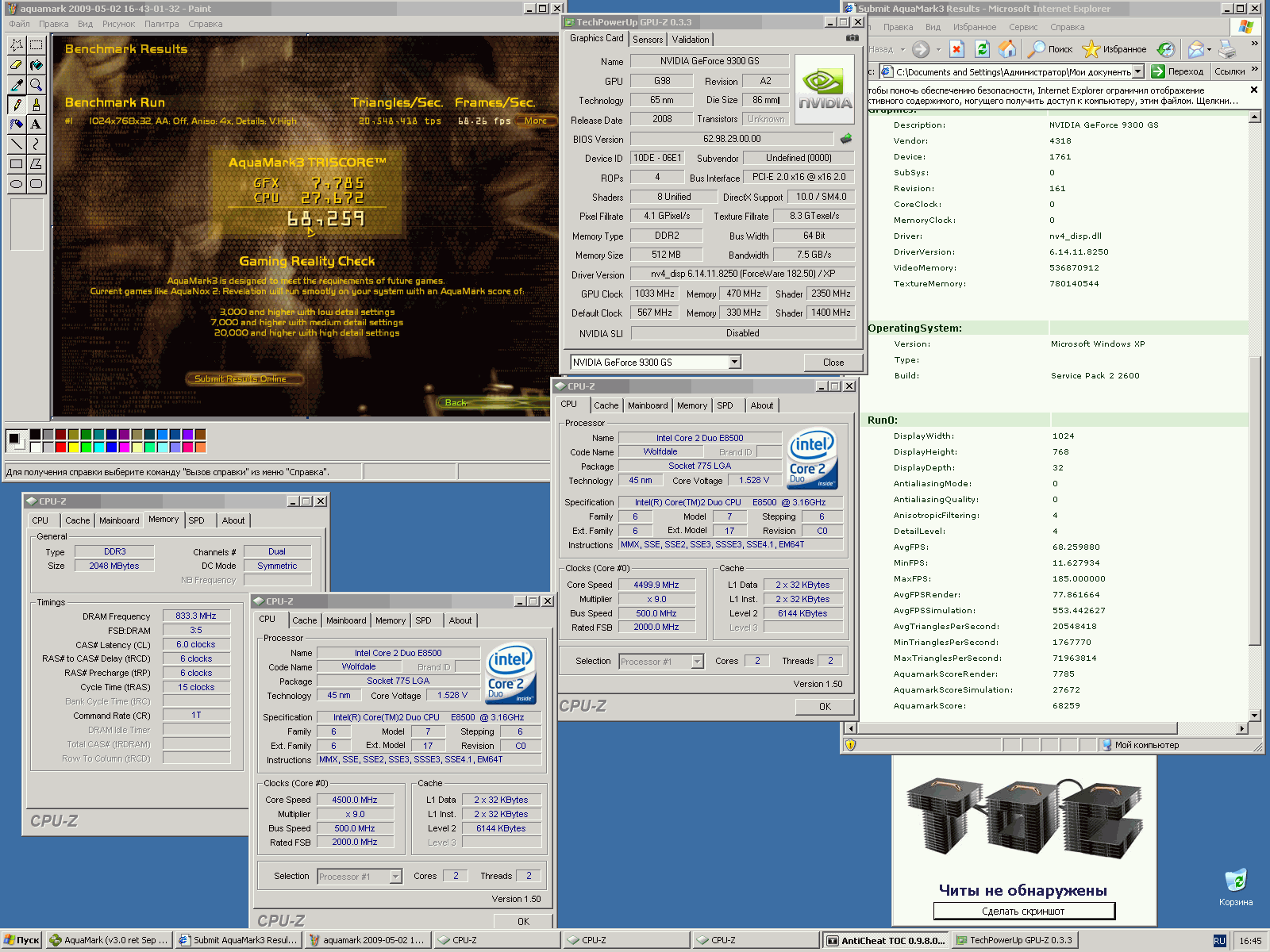Switch to AquaMark taskbar button

tap(110, 940)
